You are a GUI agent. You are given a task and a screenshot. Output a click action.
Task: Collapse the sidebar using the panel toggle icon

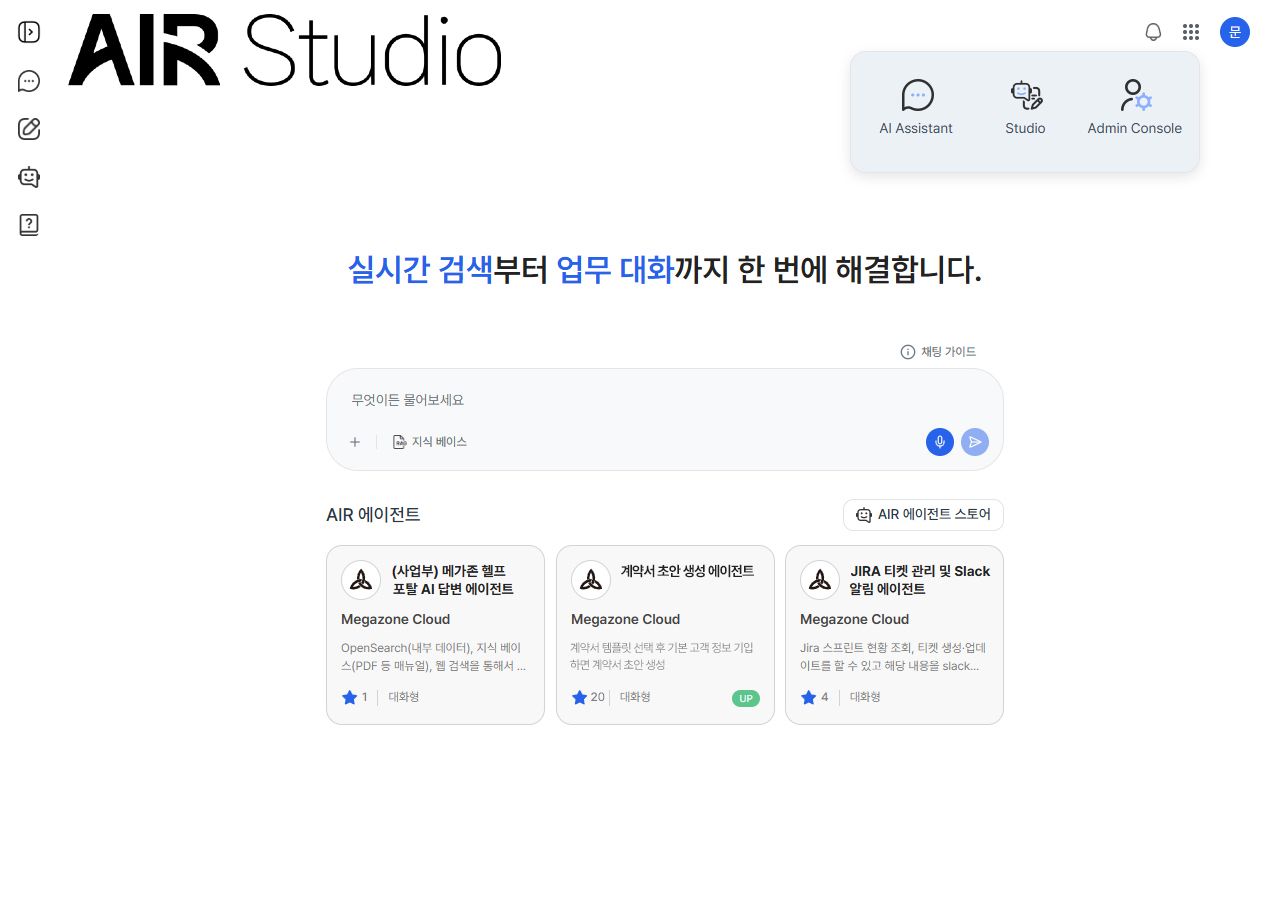click(28, 32)
